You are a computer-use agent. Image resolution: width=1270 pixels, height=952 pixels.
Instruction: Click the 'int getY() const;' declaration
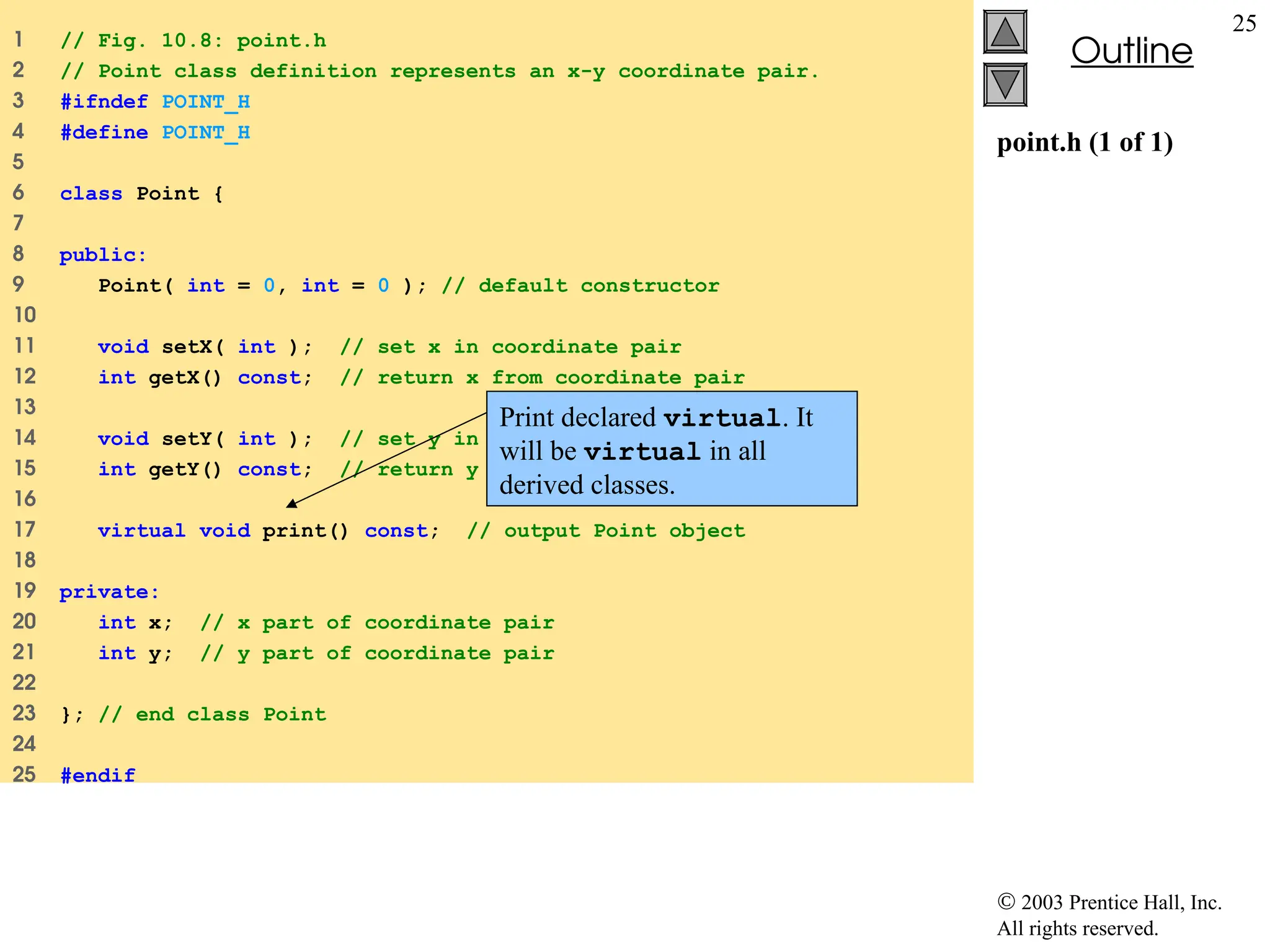coord(205,469)
